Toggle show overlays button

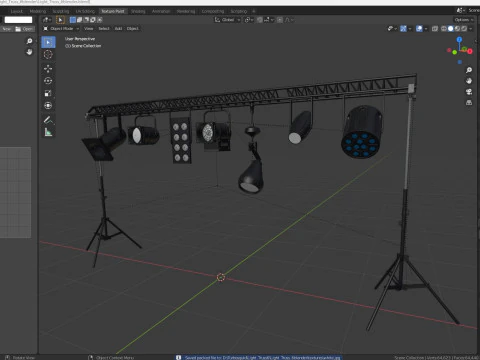coord(419,29)
